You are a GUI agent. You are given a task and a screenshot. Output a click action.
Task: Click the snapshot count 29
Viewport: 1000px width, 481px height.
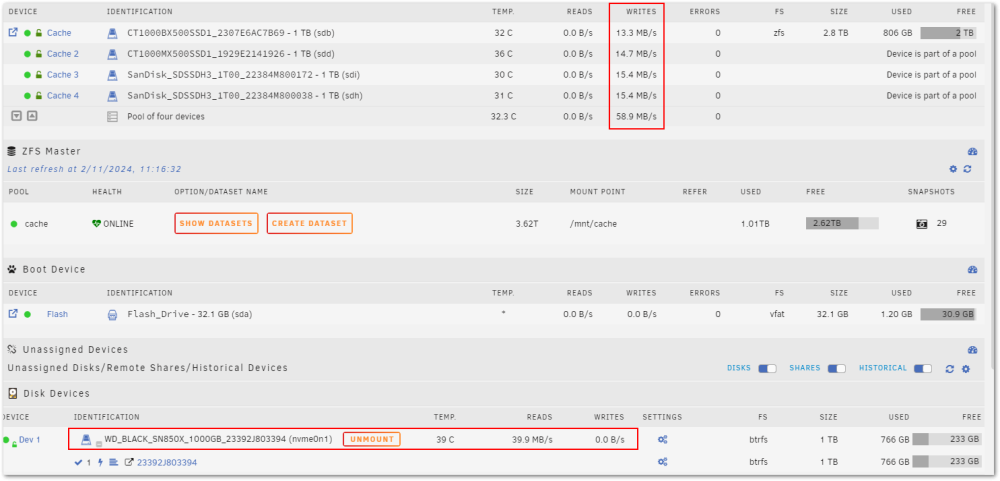pyautogui.click(x=941, y=223)
